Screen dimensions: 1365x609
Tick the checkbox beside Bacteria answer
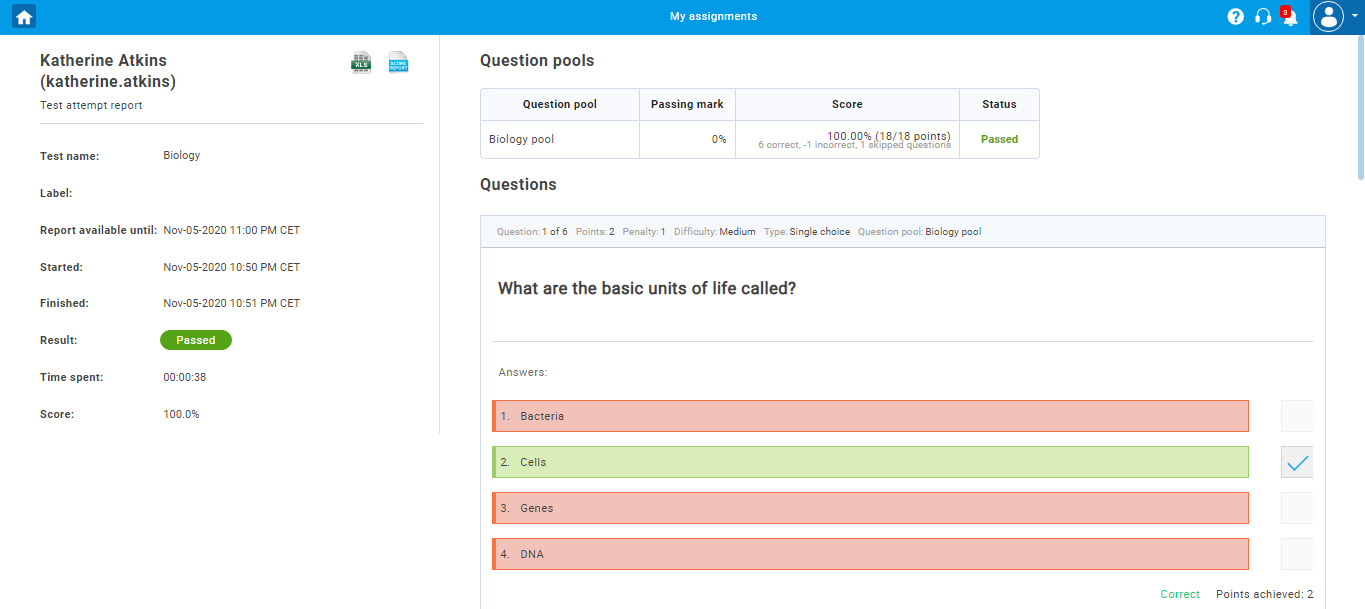click(1296, 415)
